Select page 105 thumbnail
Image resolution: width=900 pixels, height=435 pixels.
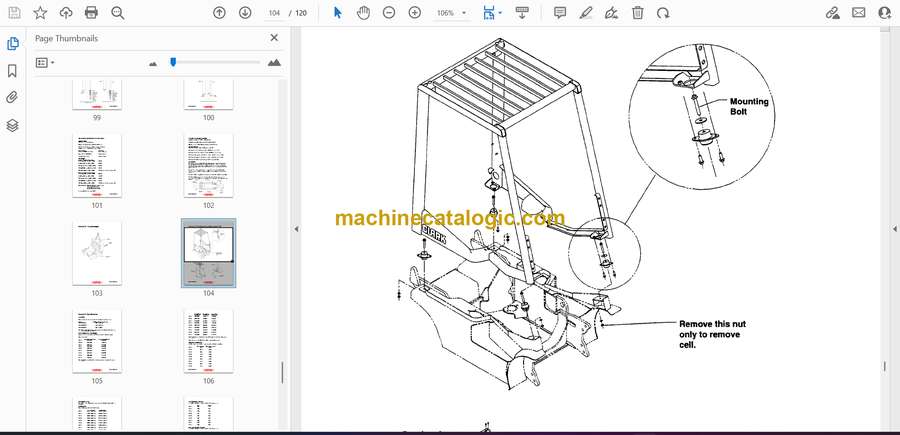tap(97, 341)
